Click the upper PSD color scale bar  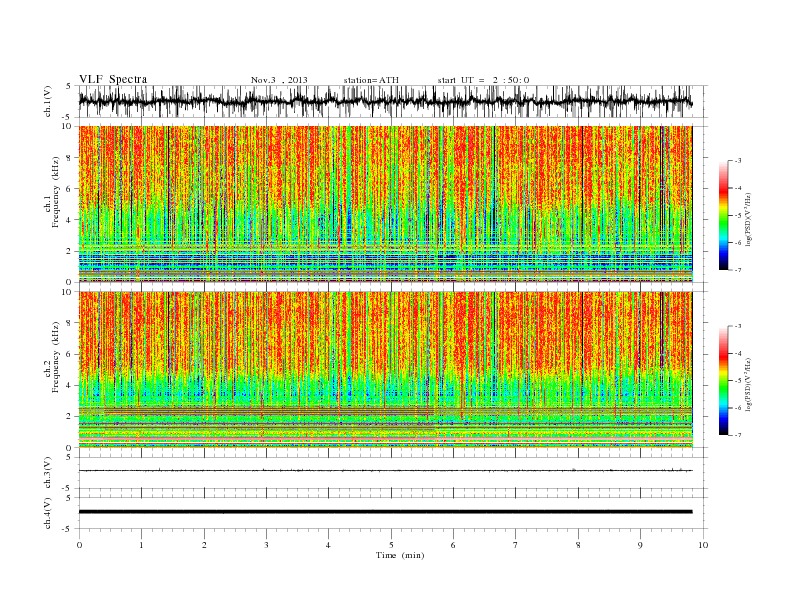click(724, 215)
